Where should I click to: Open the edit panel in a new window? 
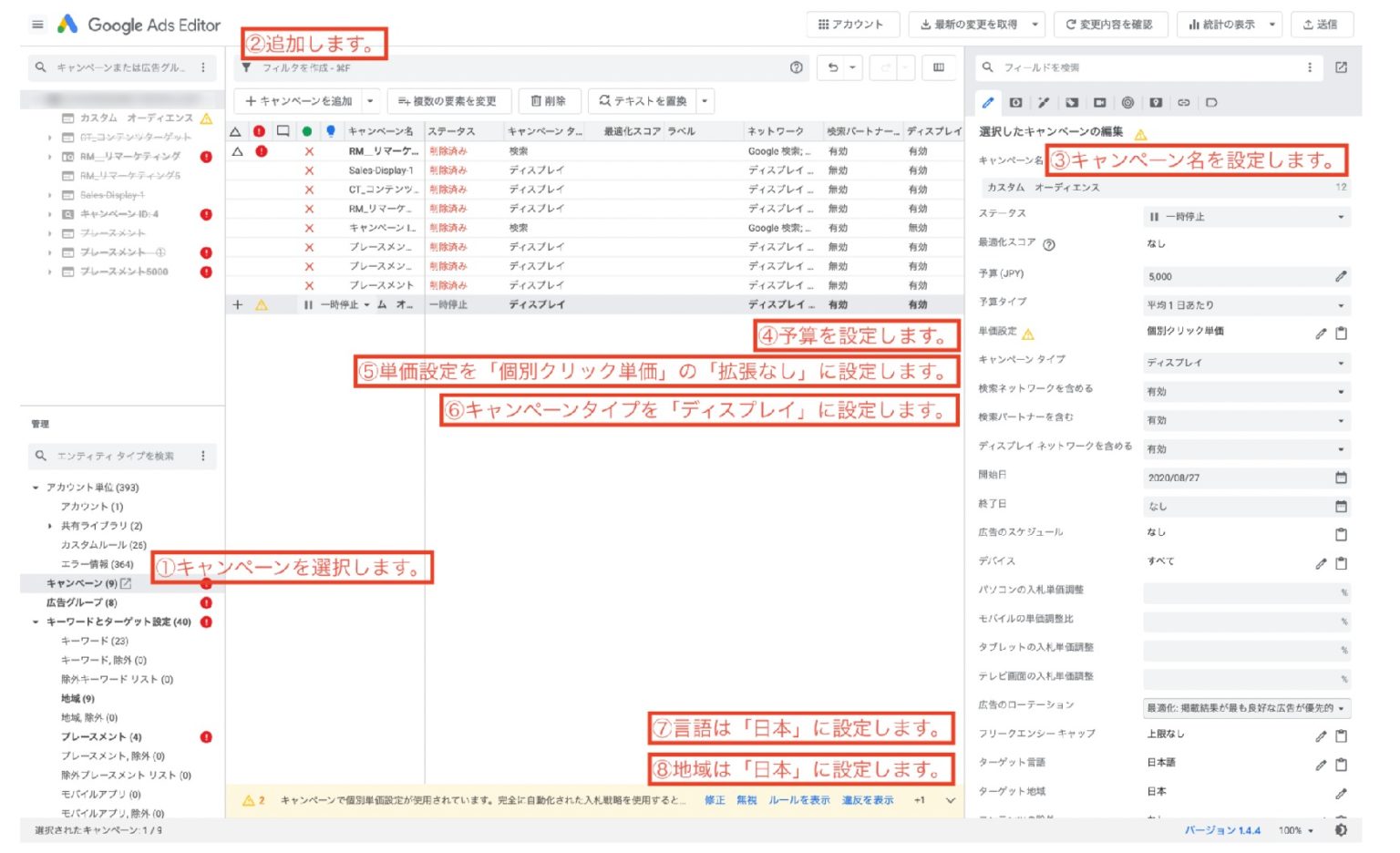1341,67
